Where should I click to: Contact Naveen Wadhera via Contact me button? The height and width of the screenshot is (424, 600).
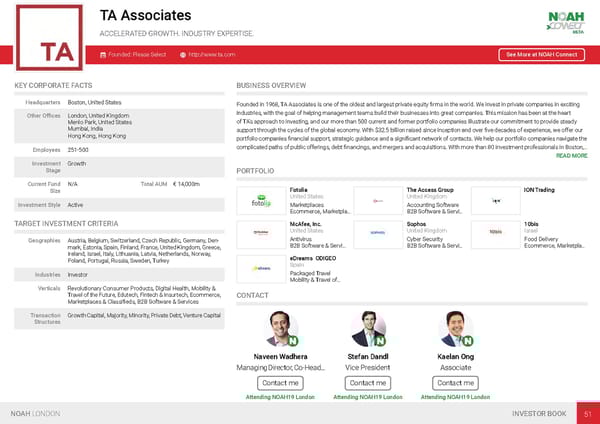point(280,383)
